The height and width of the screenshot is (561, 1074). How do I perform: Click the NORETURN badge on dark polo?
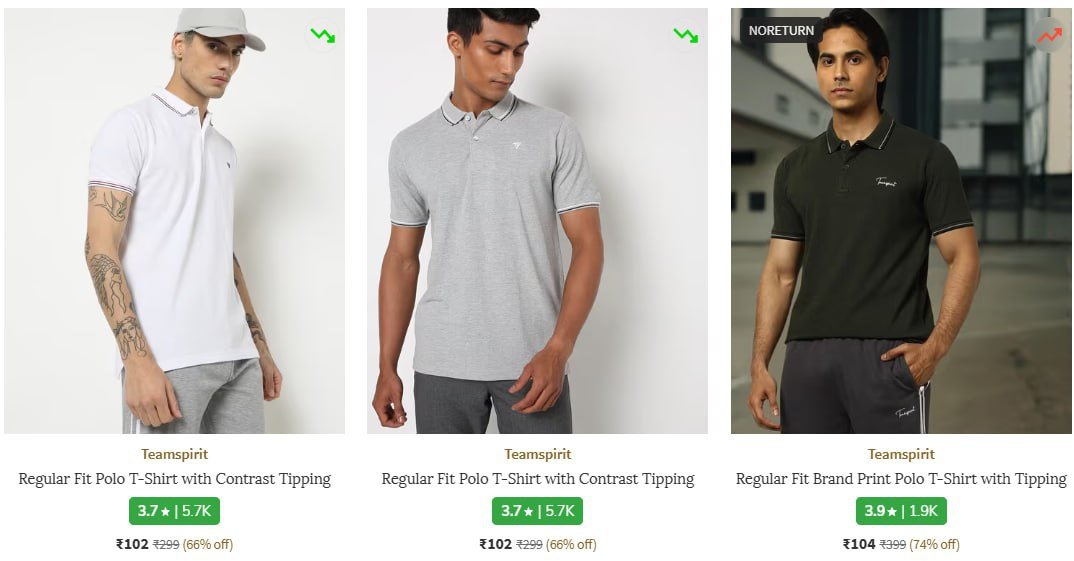(781, 31)
